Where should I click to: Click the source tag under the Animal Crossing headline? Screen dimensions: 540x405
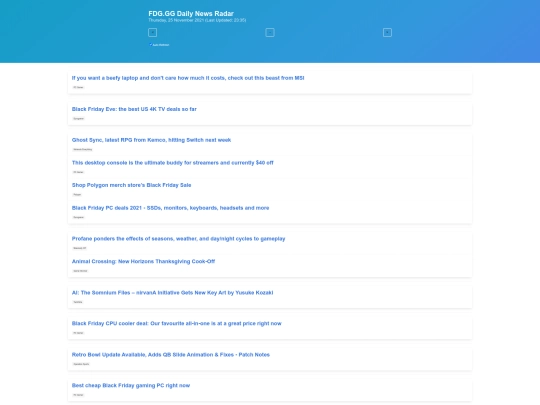(80, 271)
